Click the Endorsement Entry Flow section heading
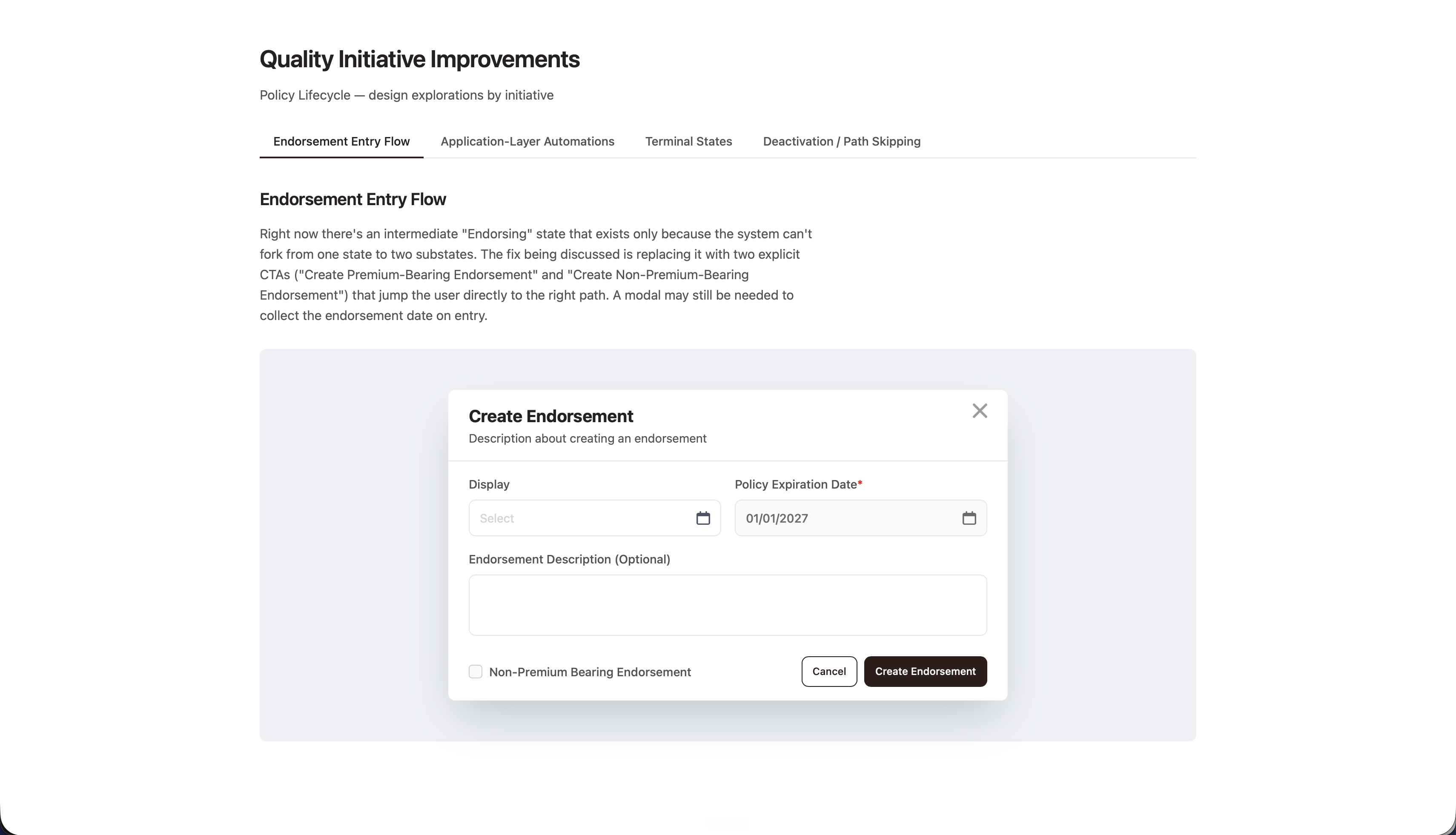 (353, 200)
